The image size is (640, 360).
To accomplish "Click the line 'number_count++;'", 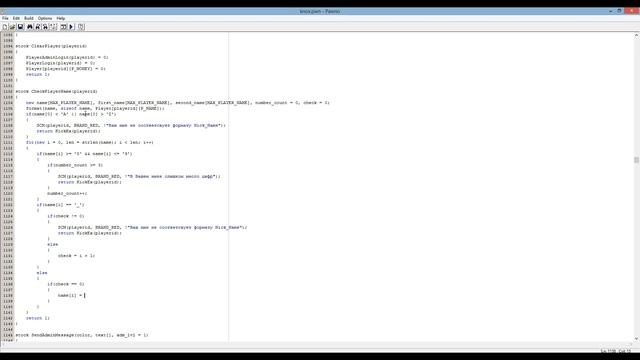I will click(67, 193).
